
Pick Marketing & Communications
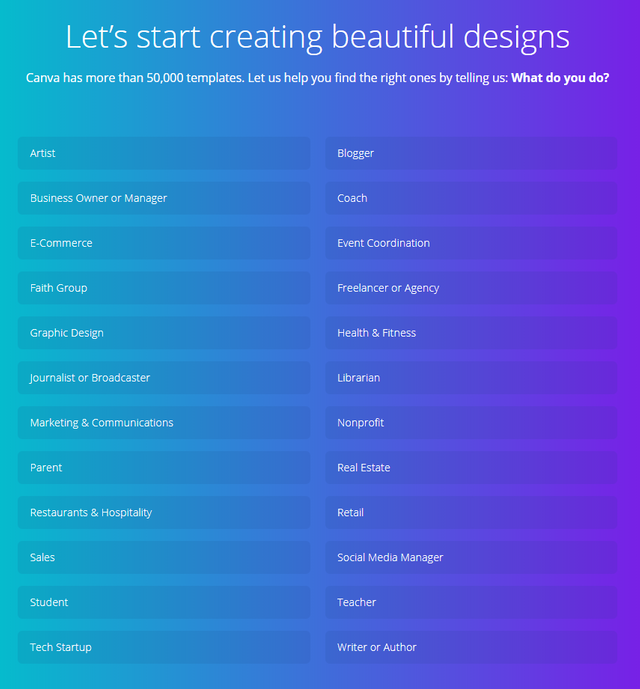[x=164, y=422]
